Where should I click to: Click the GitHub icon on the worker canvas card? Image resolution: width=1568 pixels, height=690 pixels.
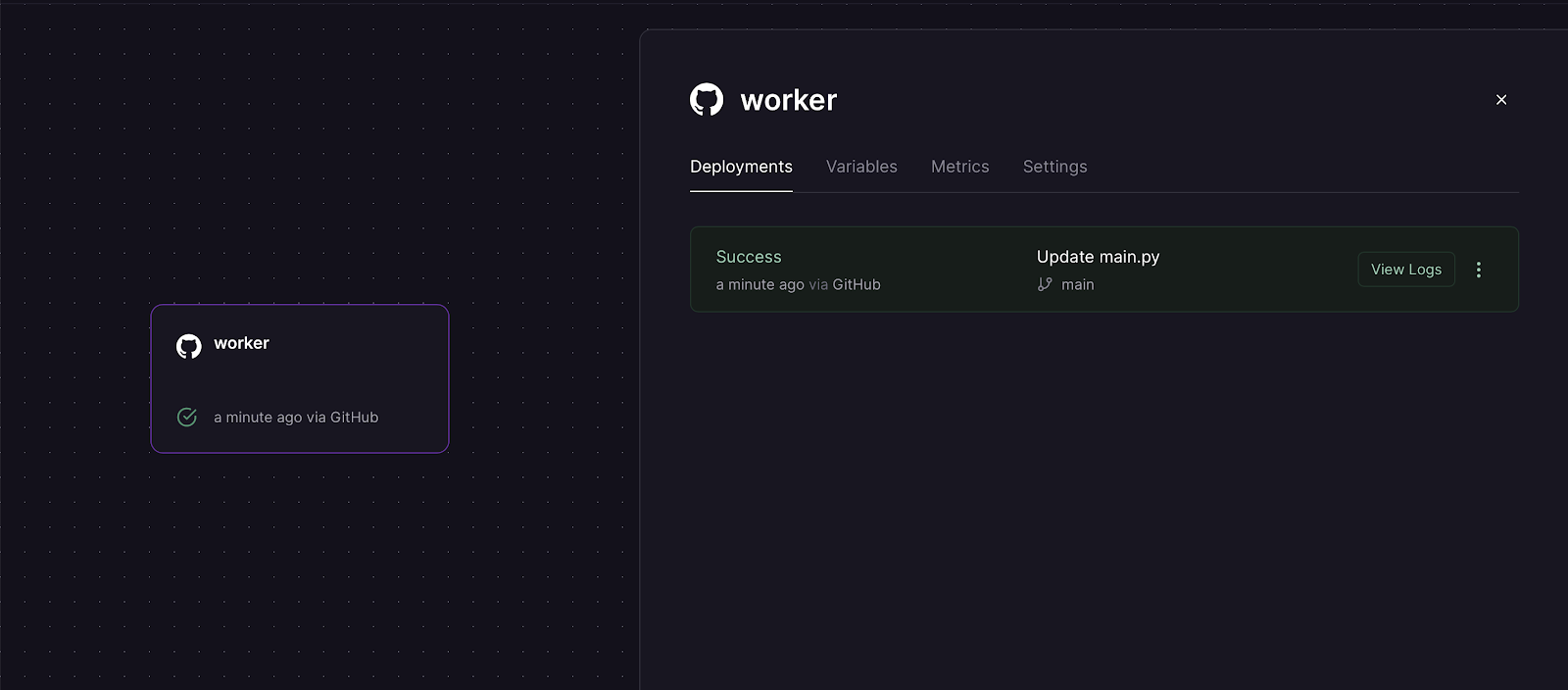point(189,346)
